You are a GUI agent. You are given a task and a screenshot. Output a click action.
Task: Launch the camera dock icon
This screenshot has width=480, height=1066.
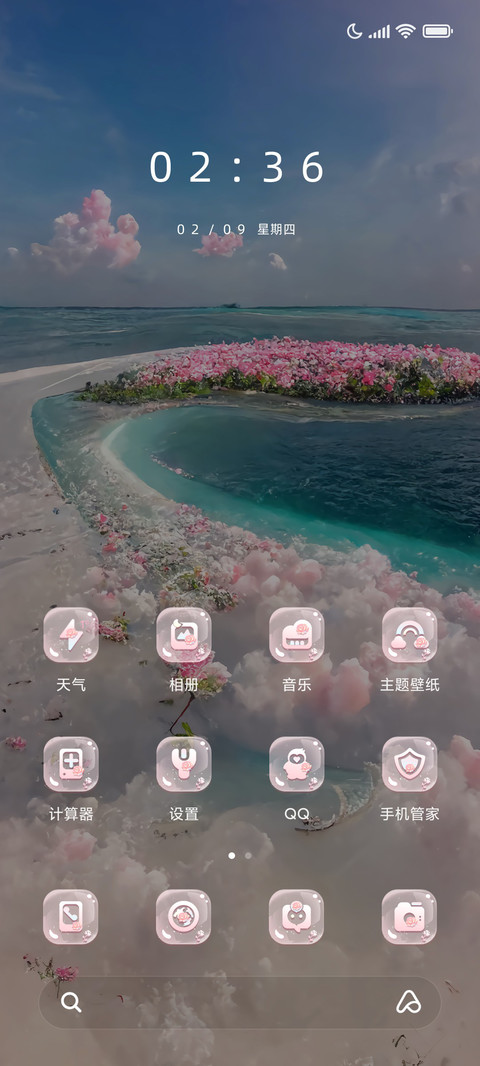pyautogui.click(x=409, y=917)
